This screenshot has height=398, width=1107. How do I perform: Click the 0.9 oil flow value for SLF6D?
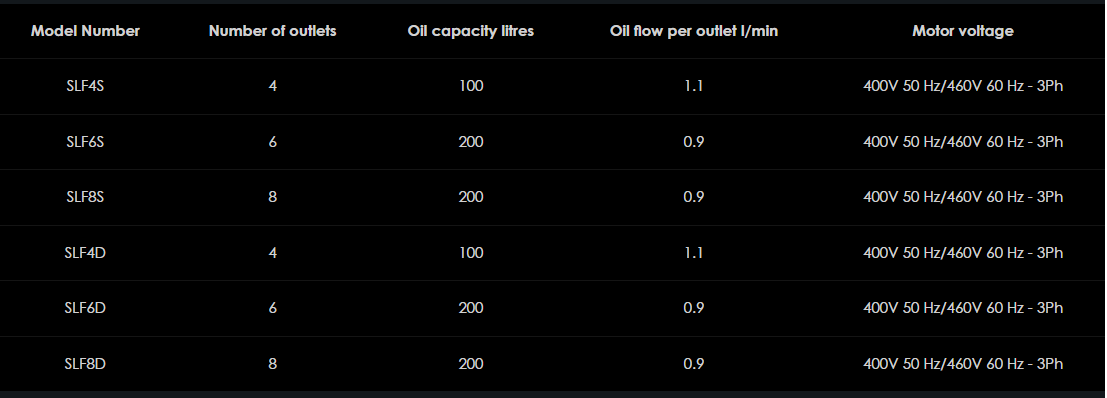[694, 308]
